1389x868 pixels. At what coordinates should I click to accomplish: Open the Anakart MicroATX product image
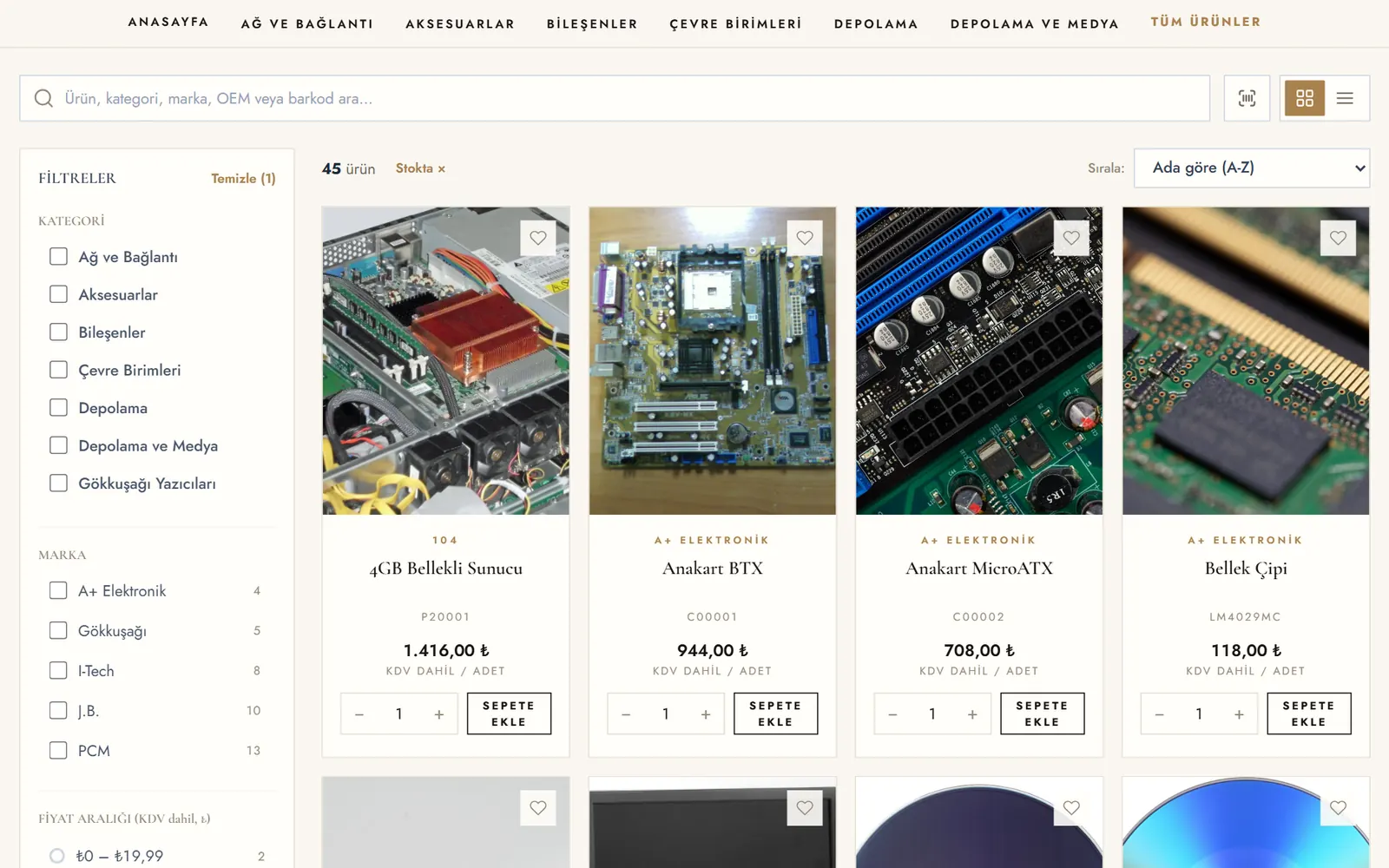click(979, 360)
